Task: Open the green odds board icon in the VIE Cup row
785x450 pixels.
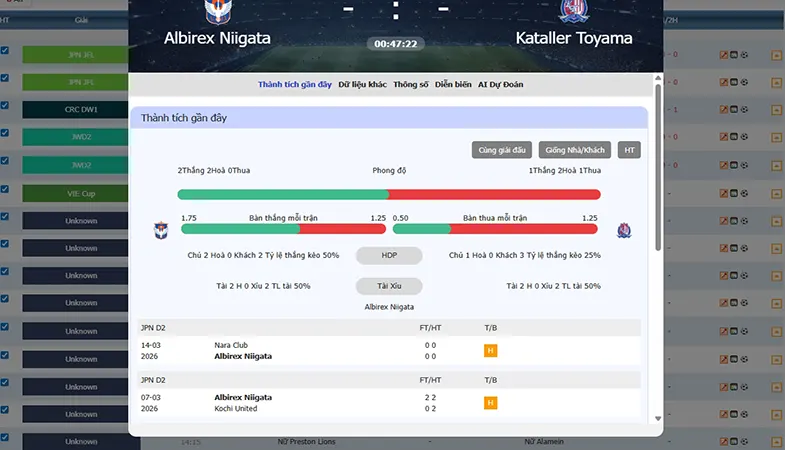Action: tap(734, 193)
